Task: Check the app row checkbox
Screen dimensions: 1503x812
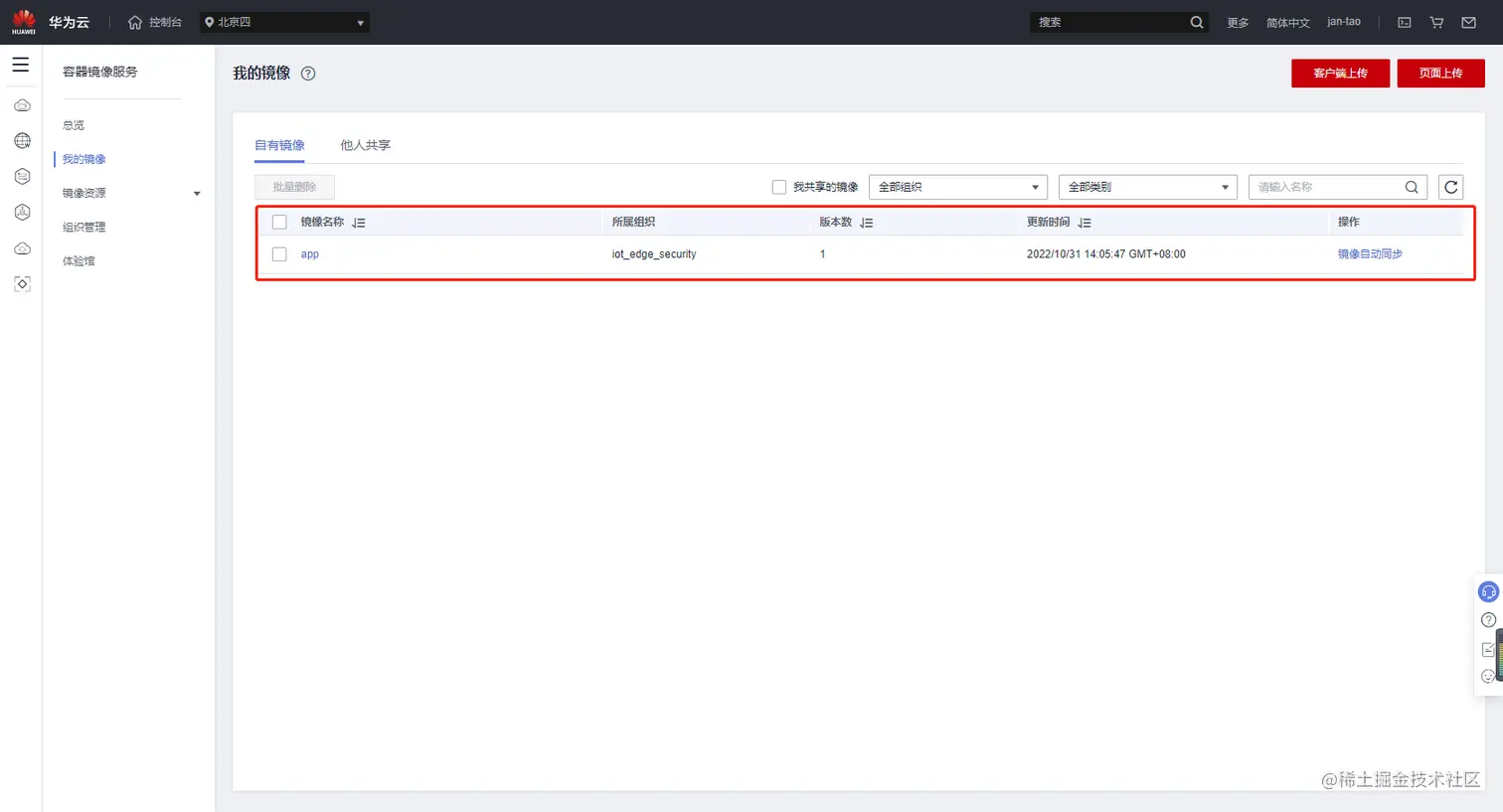Action: (x=279, y=254)
